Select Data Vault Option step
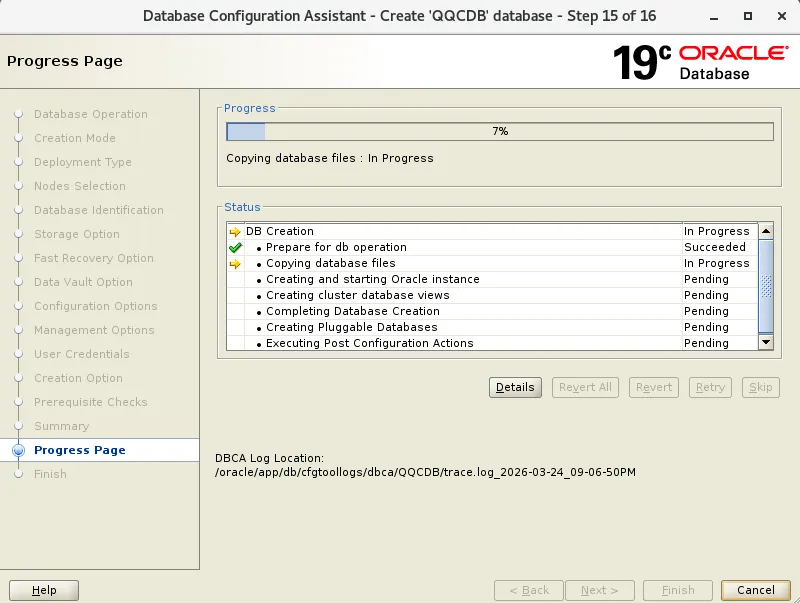Screen dimensions: 800x603 83,282
